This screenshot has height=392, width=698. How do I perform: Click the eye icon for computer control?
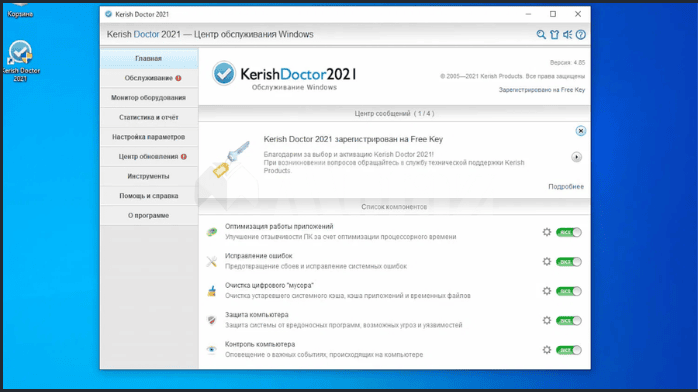pyautogui.click(x=212, y=350)
